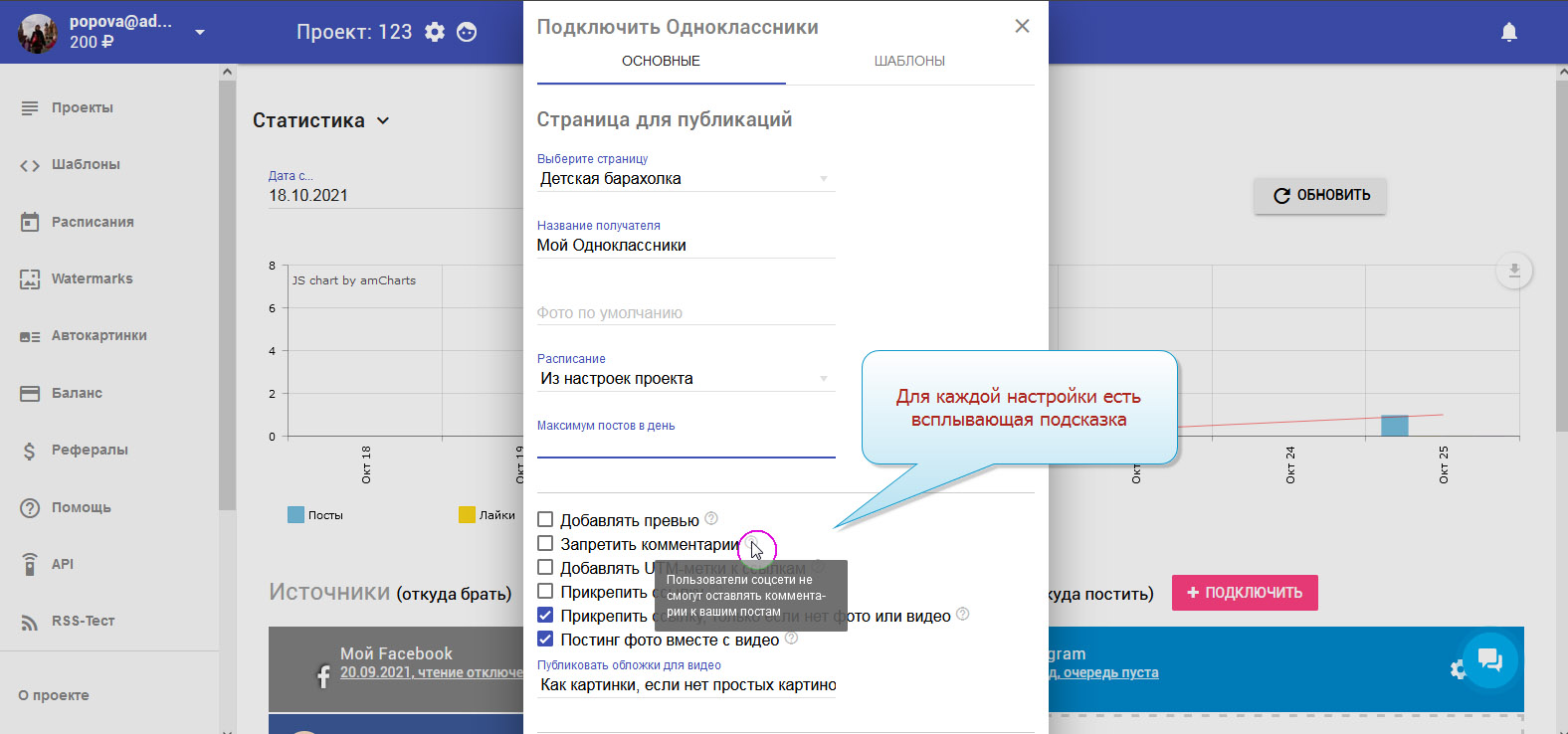The width and height of the screenshot is (1568, 734).
Task: Open Watermarks in the sidebar
Action: click(x=92, y=278)
